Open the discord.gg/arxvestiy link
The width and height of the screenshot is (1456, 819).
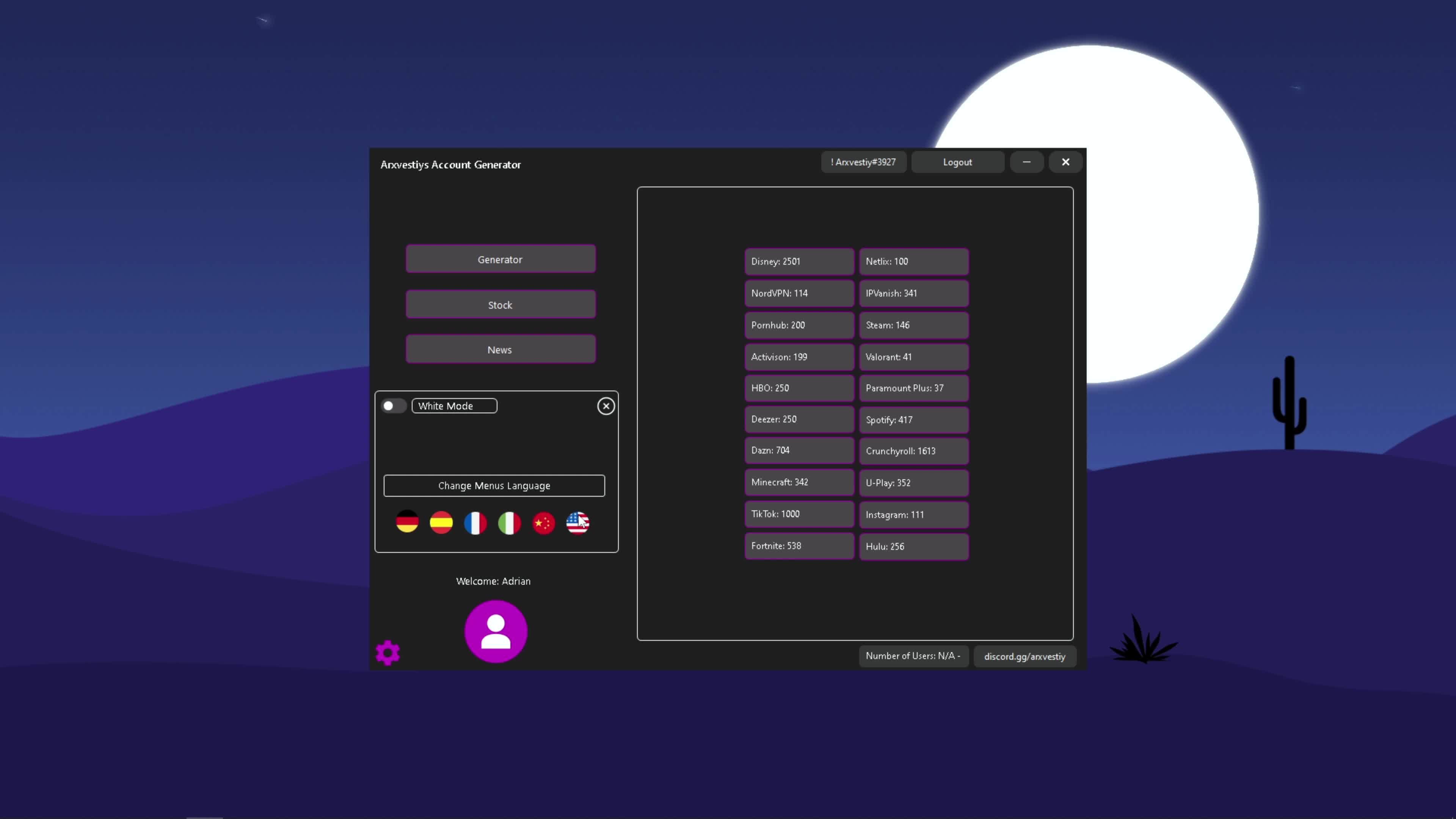point(1024,656)
